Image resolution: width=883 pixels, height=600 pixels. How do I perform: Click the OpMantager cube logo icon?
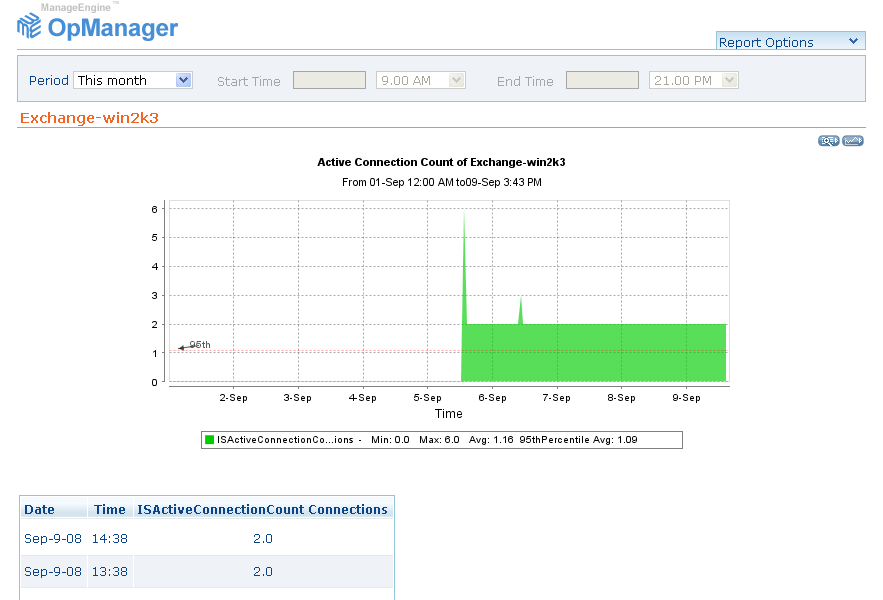point(29,26)
